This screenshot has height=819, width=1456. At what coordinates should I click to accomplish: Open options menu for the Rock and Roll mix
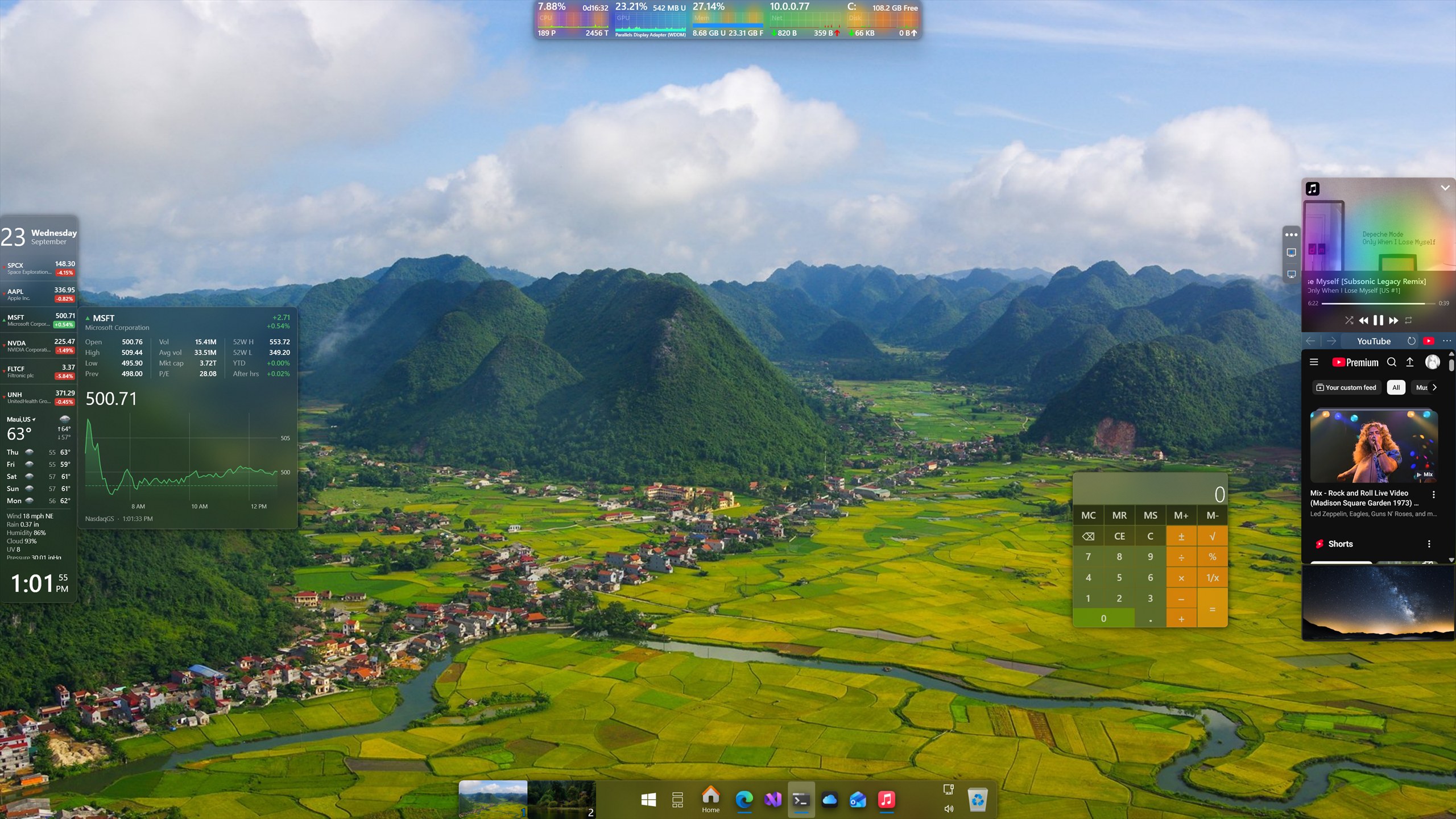tap(1434, 495)
